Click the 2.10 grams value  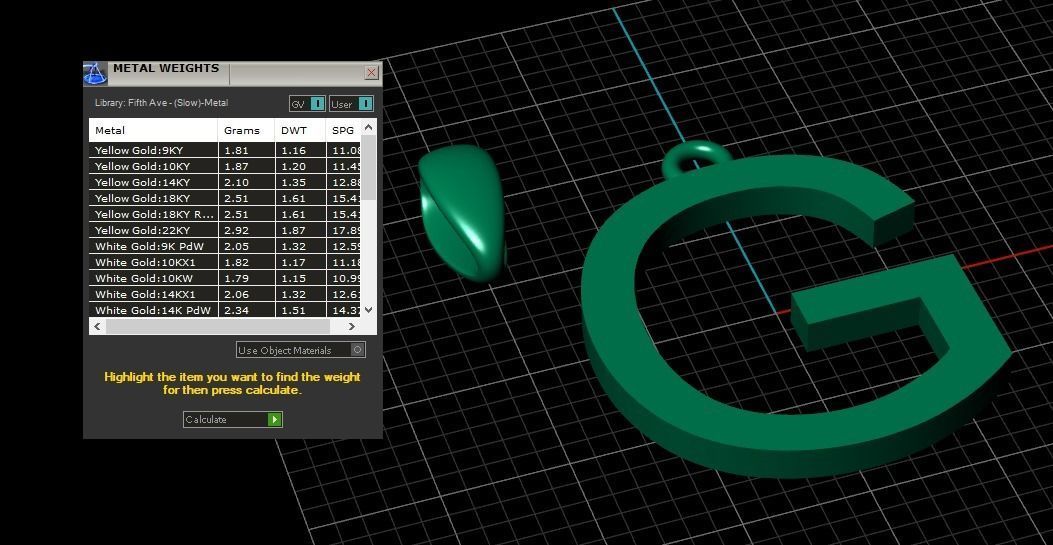coord(236,183)
